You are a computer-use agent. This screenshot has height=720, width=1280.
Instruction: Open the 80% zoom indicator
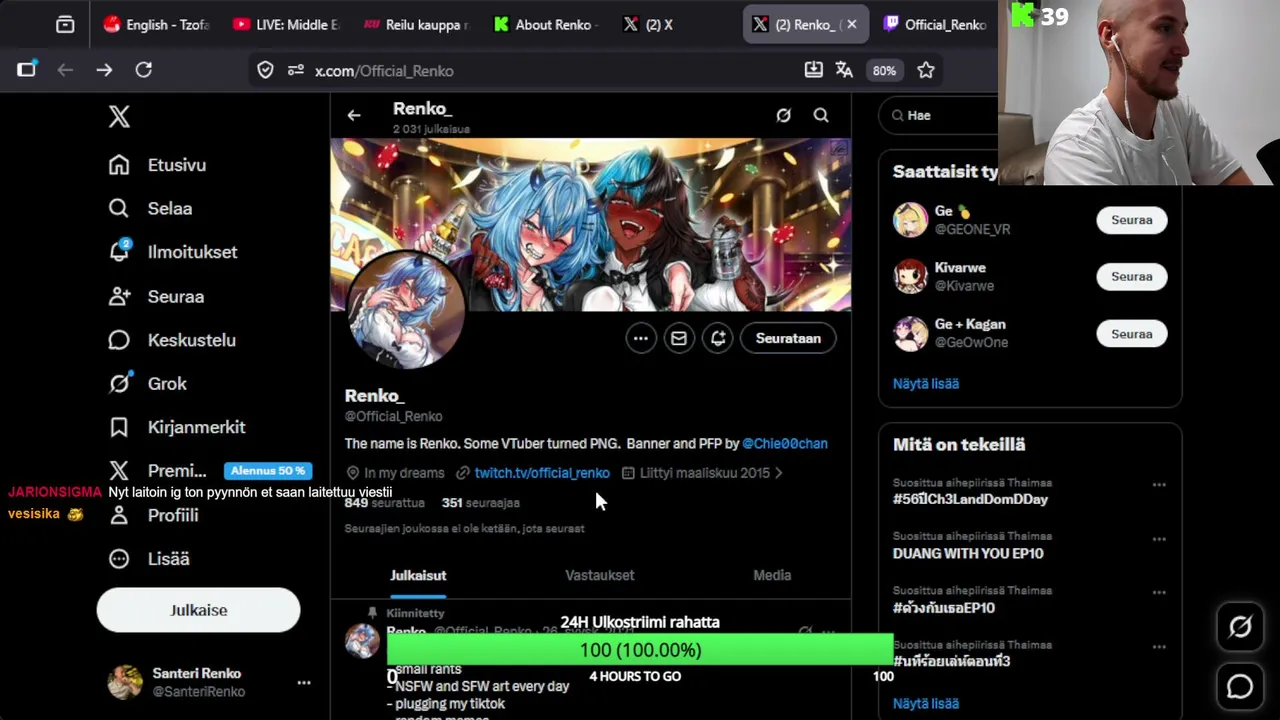pyautogui.click(x=884, y=70)
